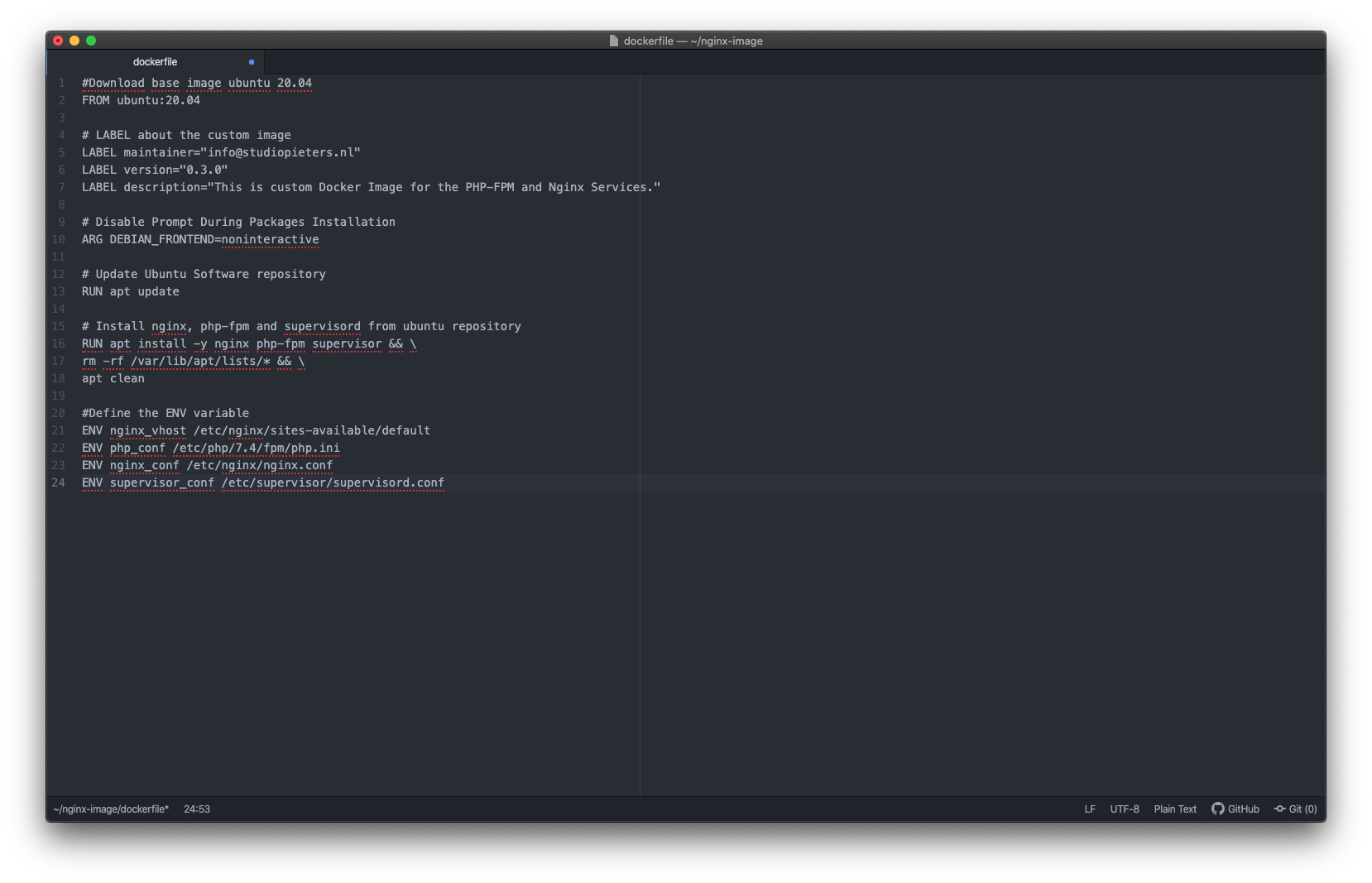The height and width of the screenshot is (883, 1372).
Task: Open the Git (0) panel in status bar
Action: click(x=1296, y=809)
